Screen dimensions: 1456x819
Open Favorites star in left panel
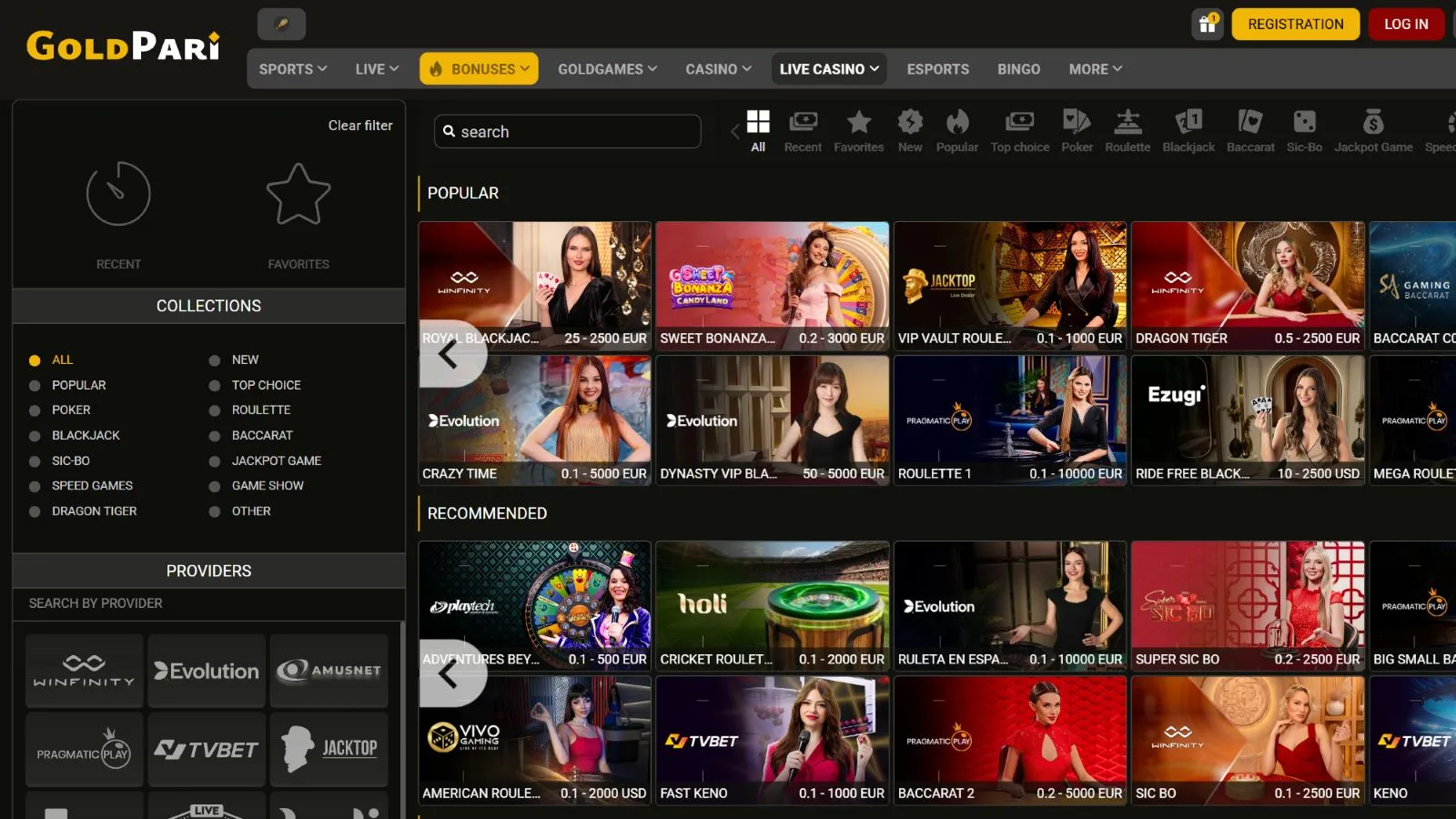click(298, 194)
